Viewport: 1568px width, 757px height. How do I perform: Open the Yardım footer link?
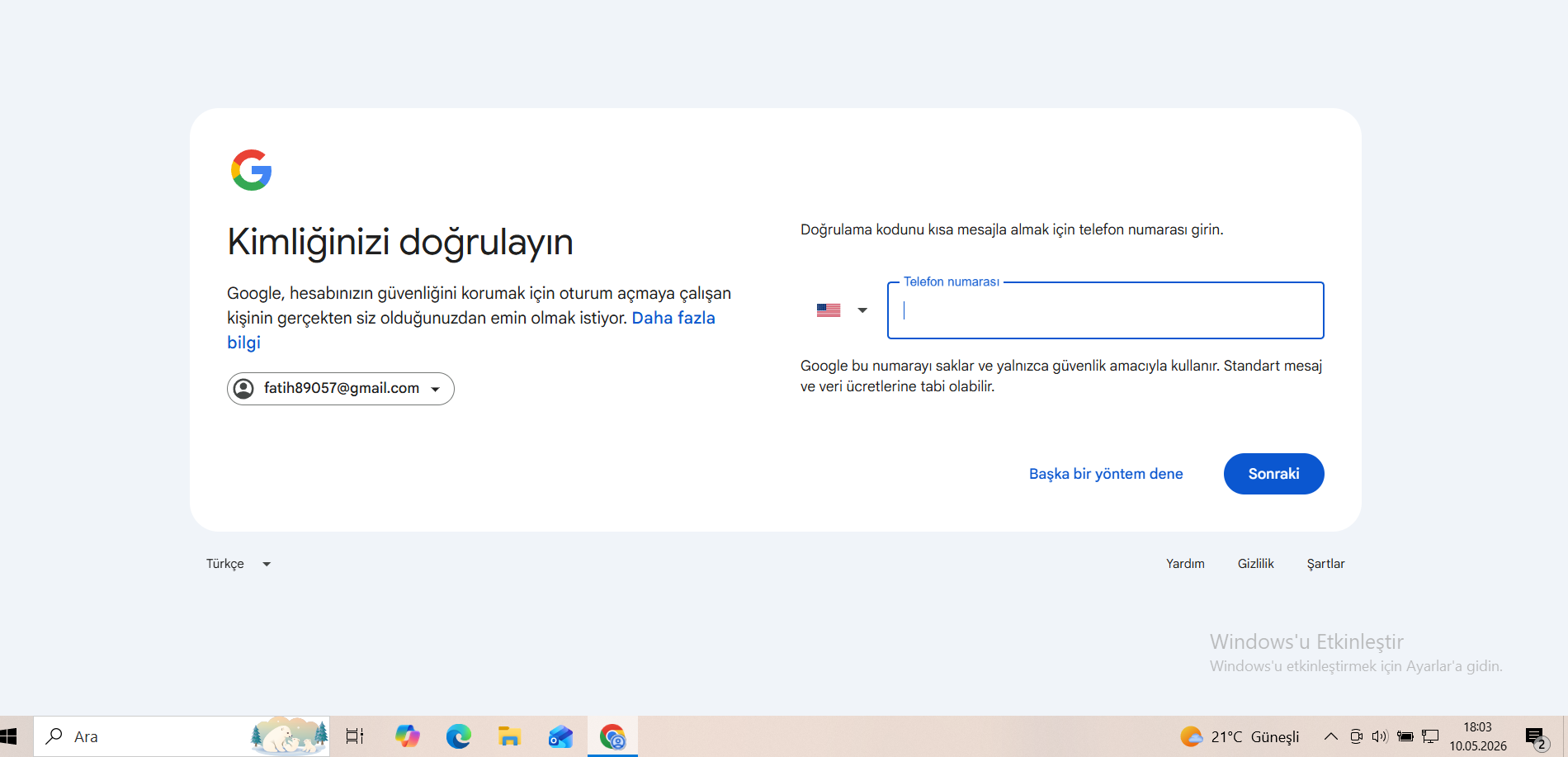[x=1185, y=564]
